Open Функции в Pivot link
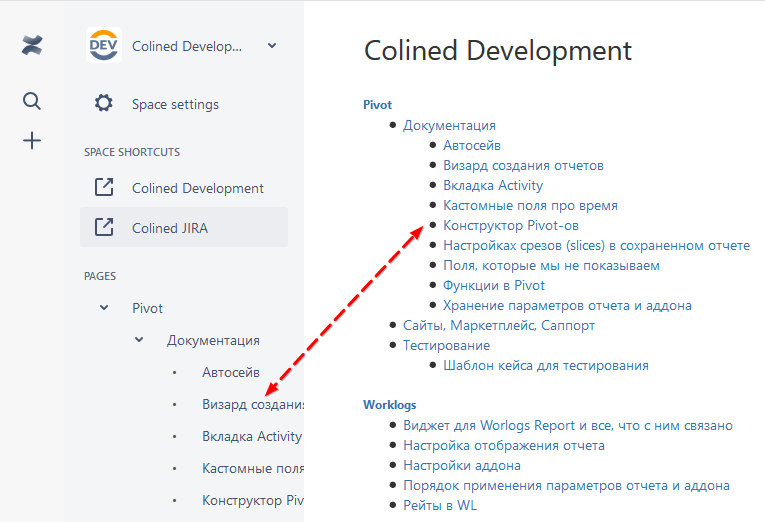 tap(493, 285)
